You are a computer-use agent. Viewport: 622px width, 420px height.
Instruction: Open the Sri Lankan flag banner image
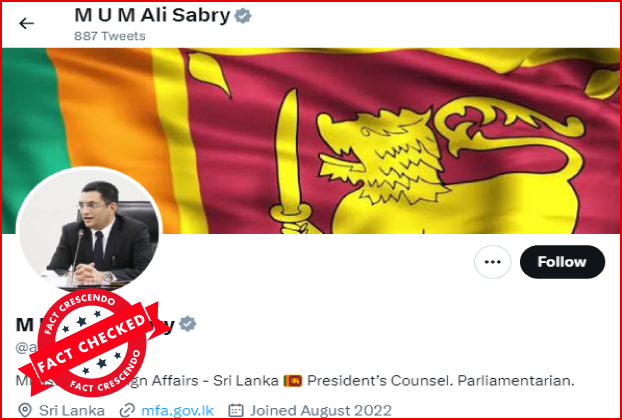click(x=311, y=141)
